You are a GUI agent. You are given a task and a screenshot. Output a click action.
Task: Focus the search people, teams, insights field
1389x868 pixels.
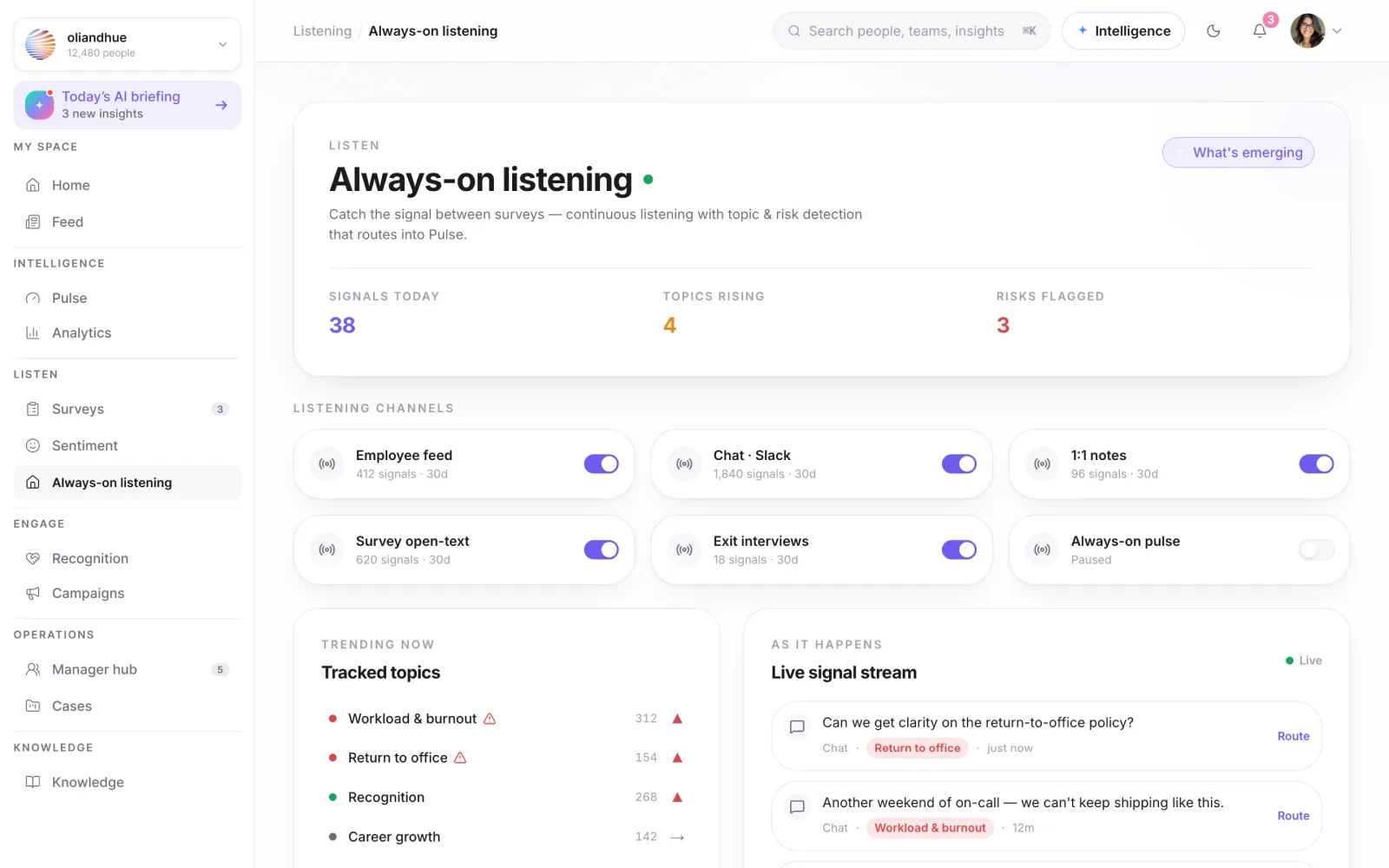tap(912, 31)
